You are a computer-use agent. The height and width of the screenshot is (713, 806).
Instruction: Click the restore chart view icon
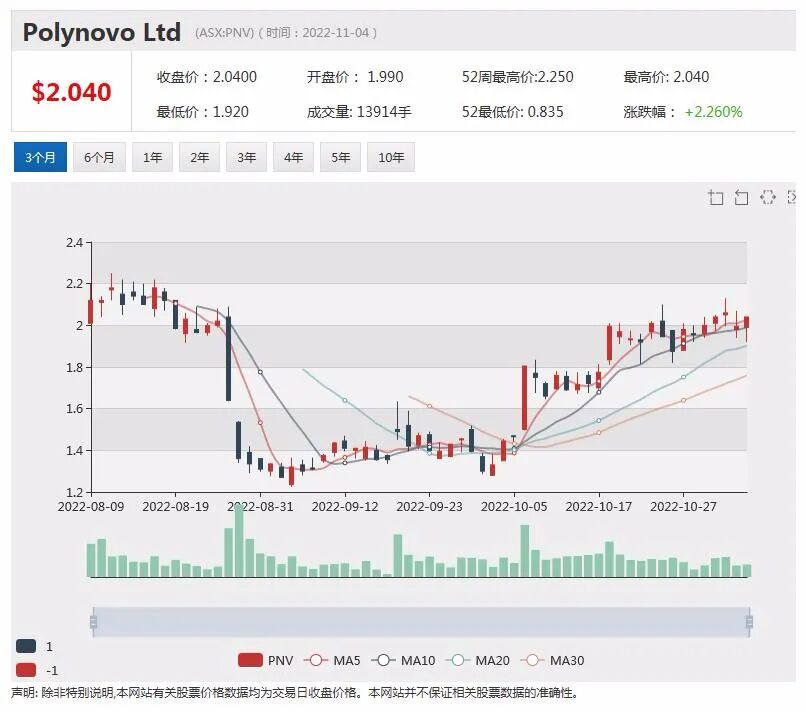tap(767, 197)
